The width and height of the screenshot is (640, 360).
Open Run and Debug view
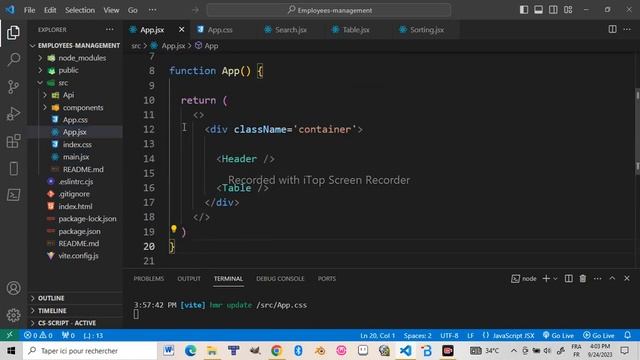coord(13,114)
